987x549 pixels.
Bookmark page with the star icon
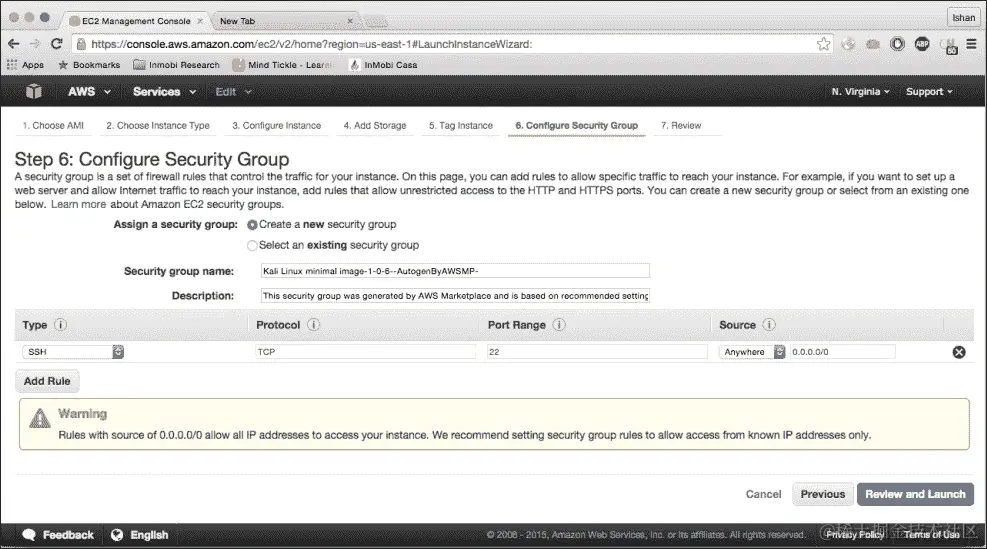823,44
